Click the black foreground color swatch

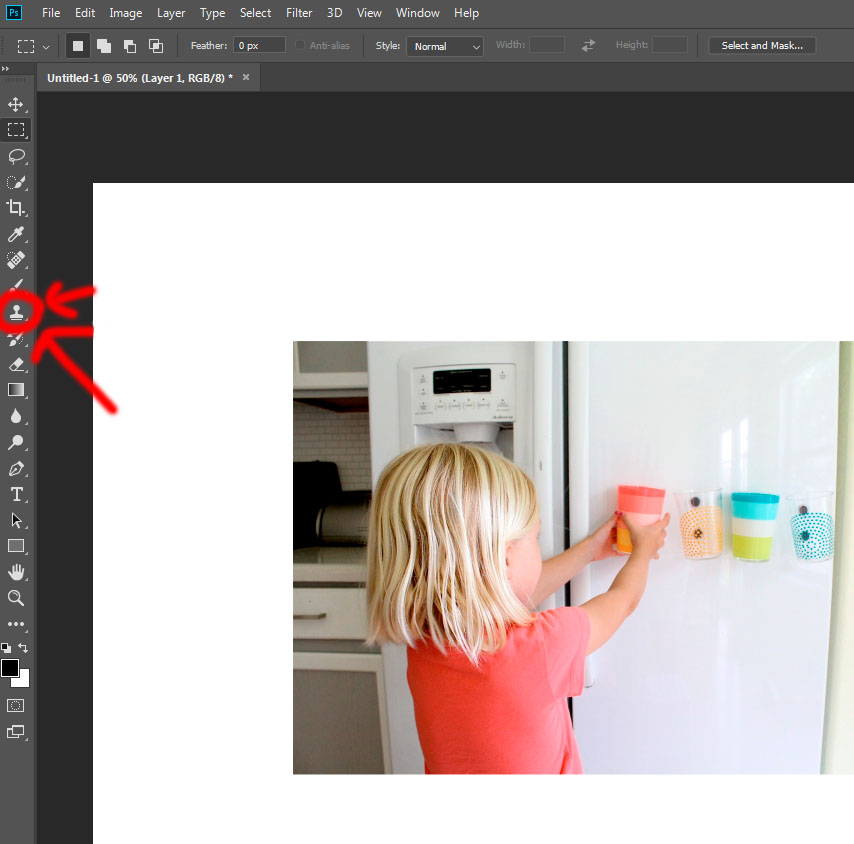10,668
